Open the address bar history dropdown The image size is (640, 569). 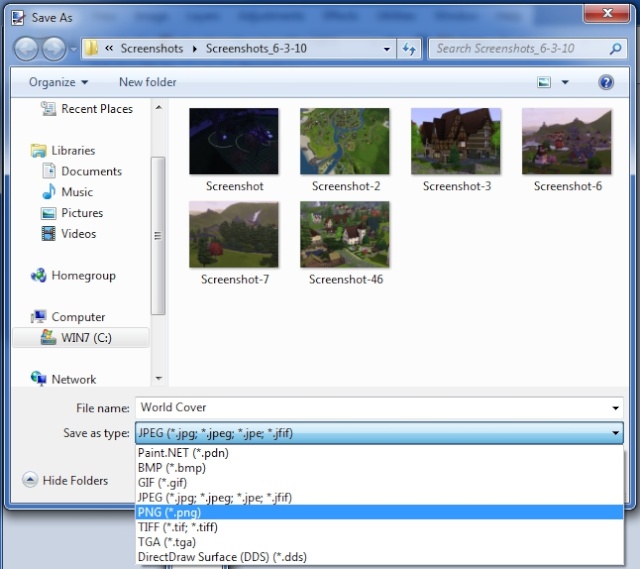[387, 49]
